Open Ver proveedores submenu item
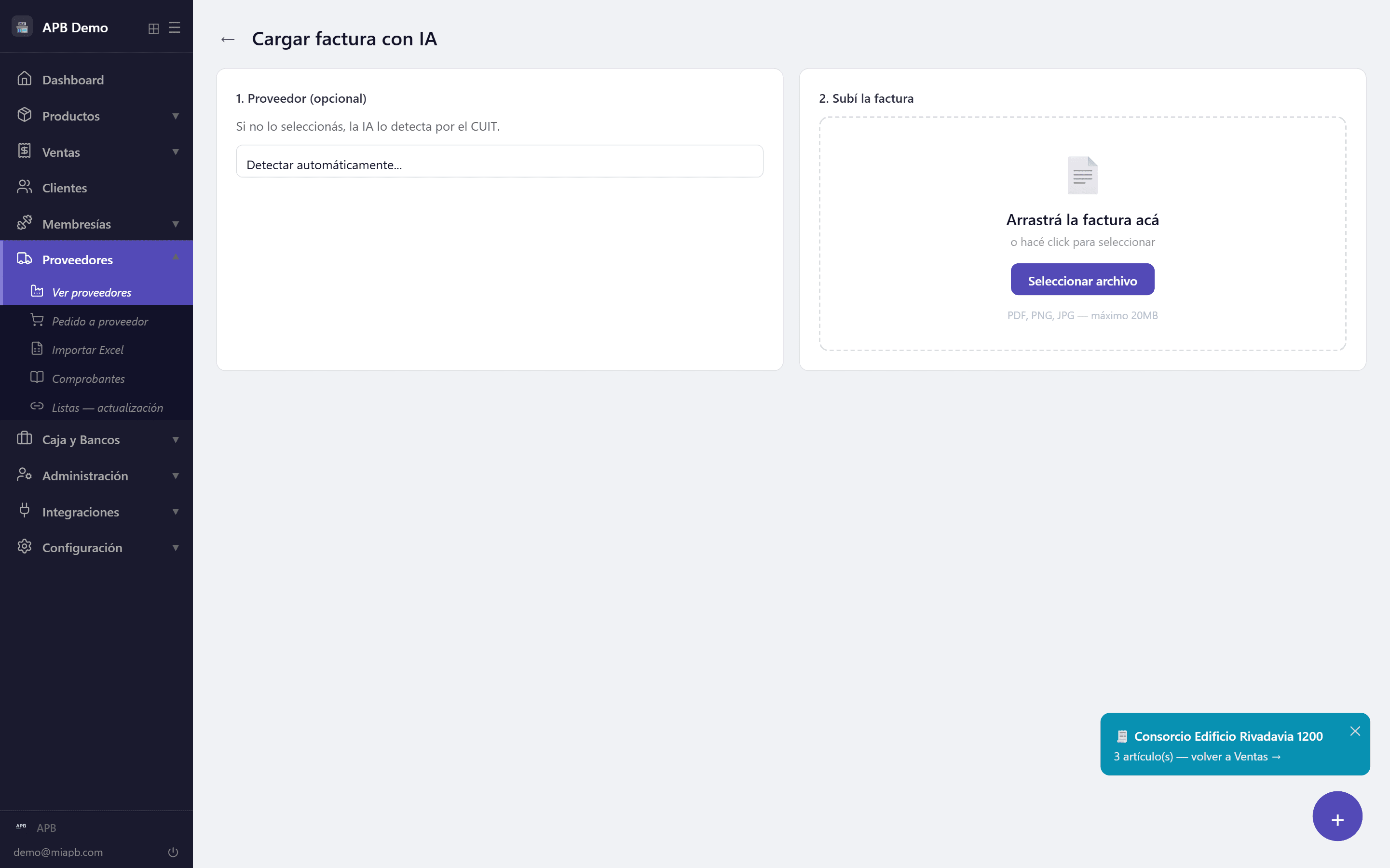The height and width of the screenshot is (868, 1390). pyautogui.click(x=96, y=292)
